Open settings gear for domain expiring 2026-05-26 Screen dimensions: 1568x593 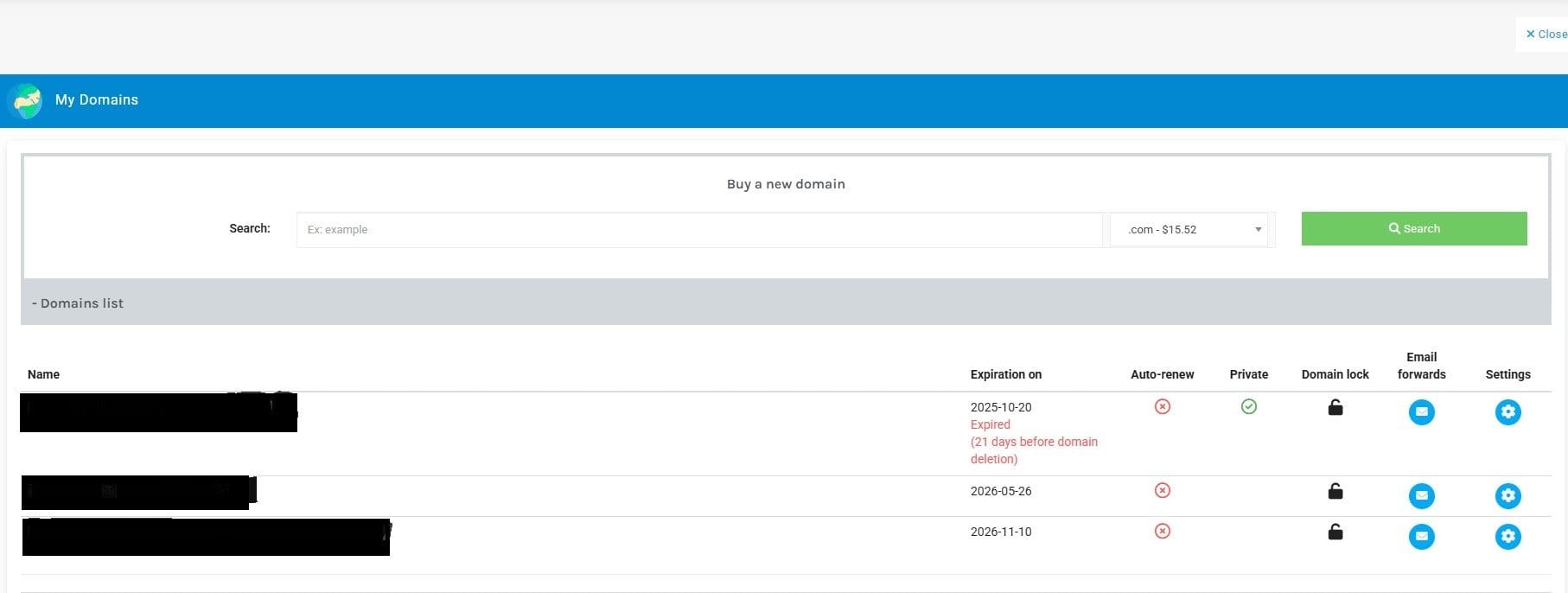pos(1507,496)
